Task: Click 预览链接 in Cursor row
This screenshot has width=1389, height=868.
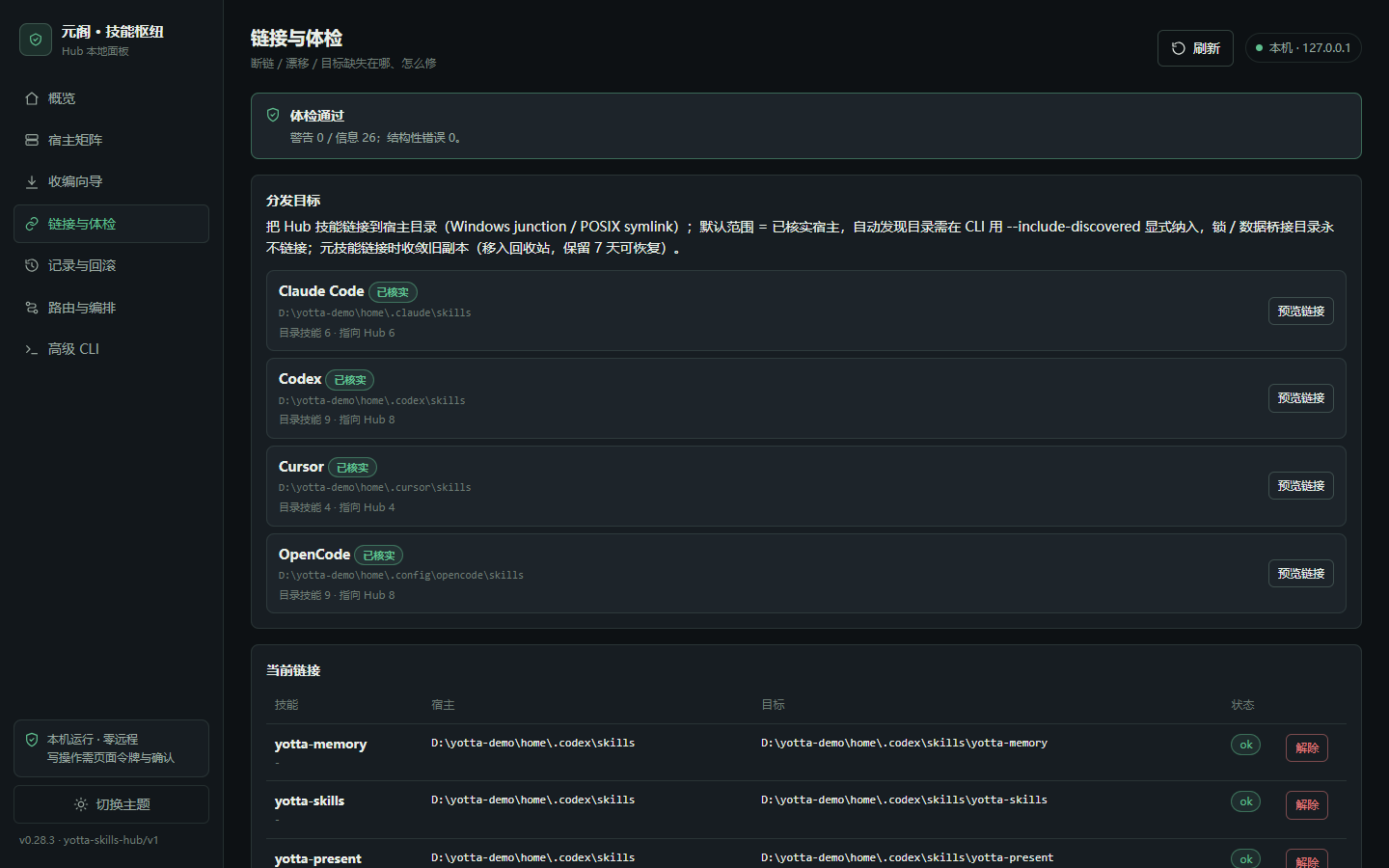Action: [1300, 486]
